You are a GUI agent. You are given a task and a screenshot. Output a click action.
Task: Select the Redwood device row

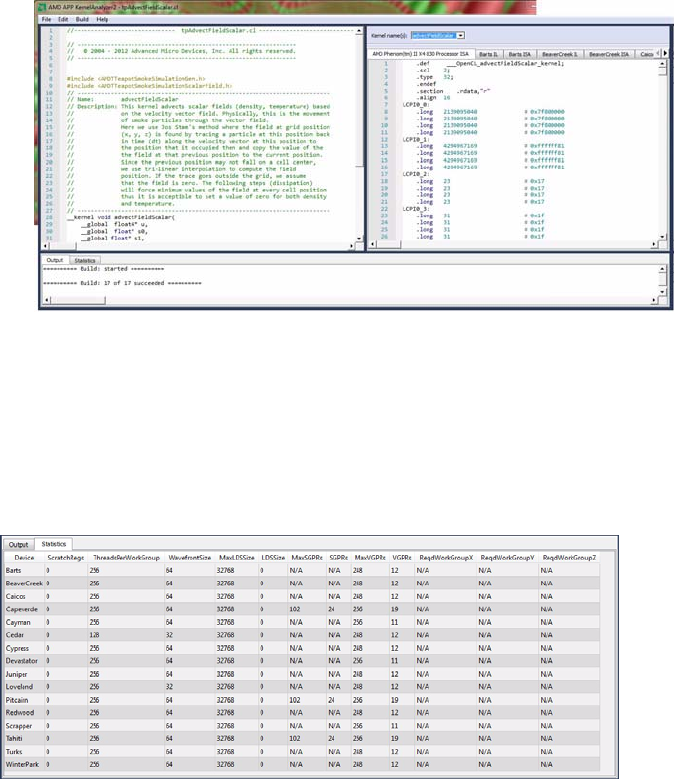[x=301, y=712]
